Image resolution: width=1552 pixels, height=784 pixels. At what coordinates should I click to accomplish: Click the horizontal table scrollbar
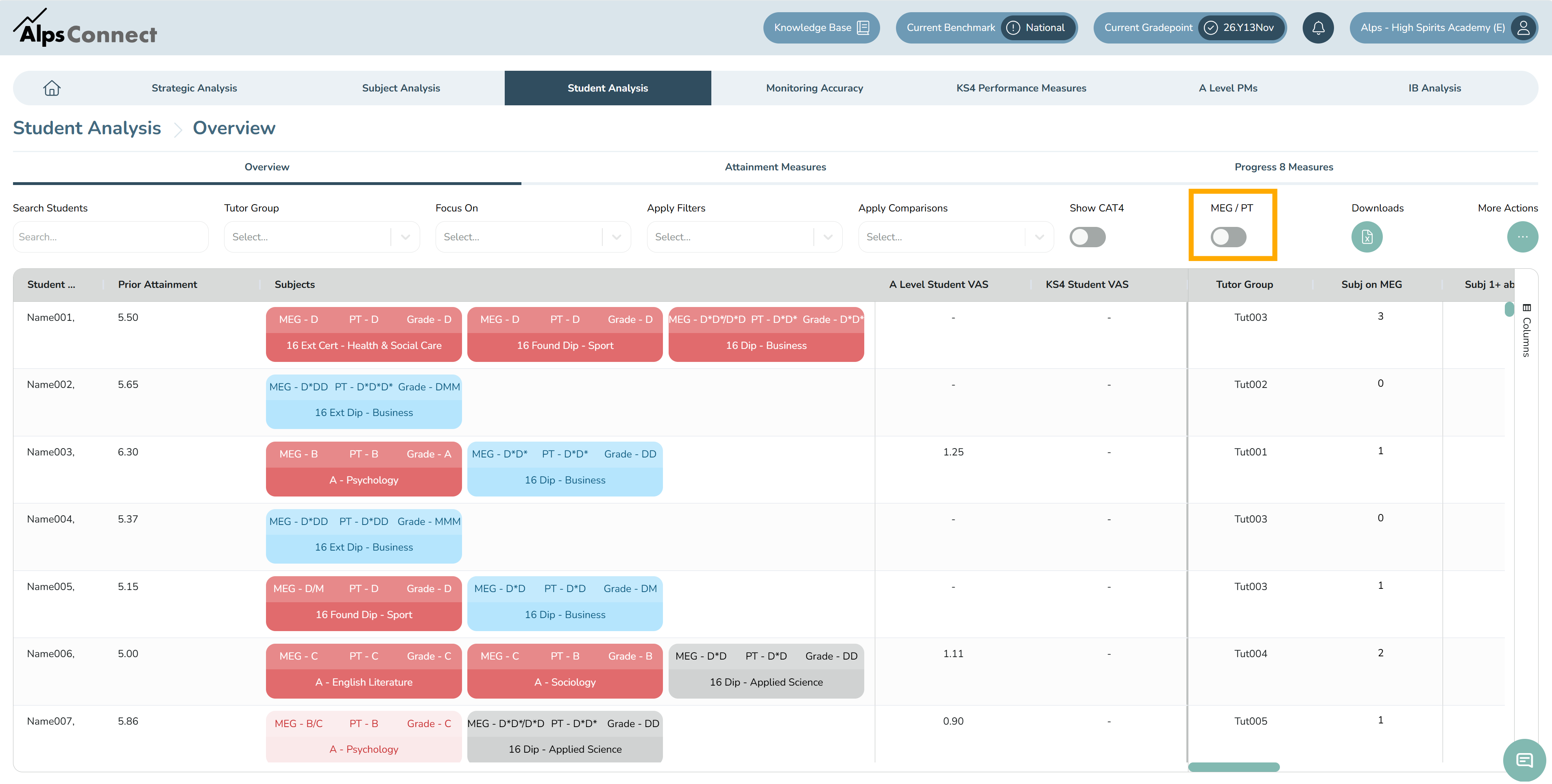pos(1233,767)
